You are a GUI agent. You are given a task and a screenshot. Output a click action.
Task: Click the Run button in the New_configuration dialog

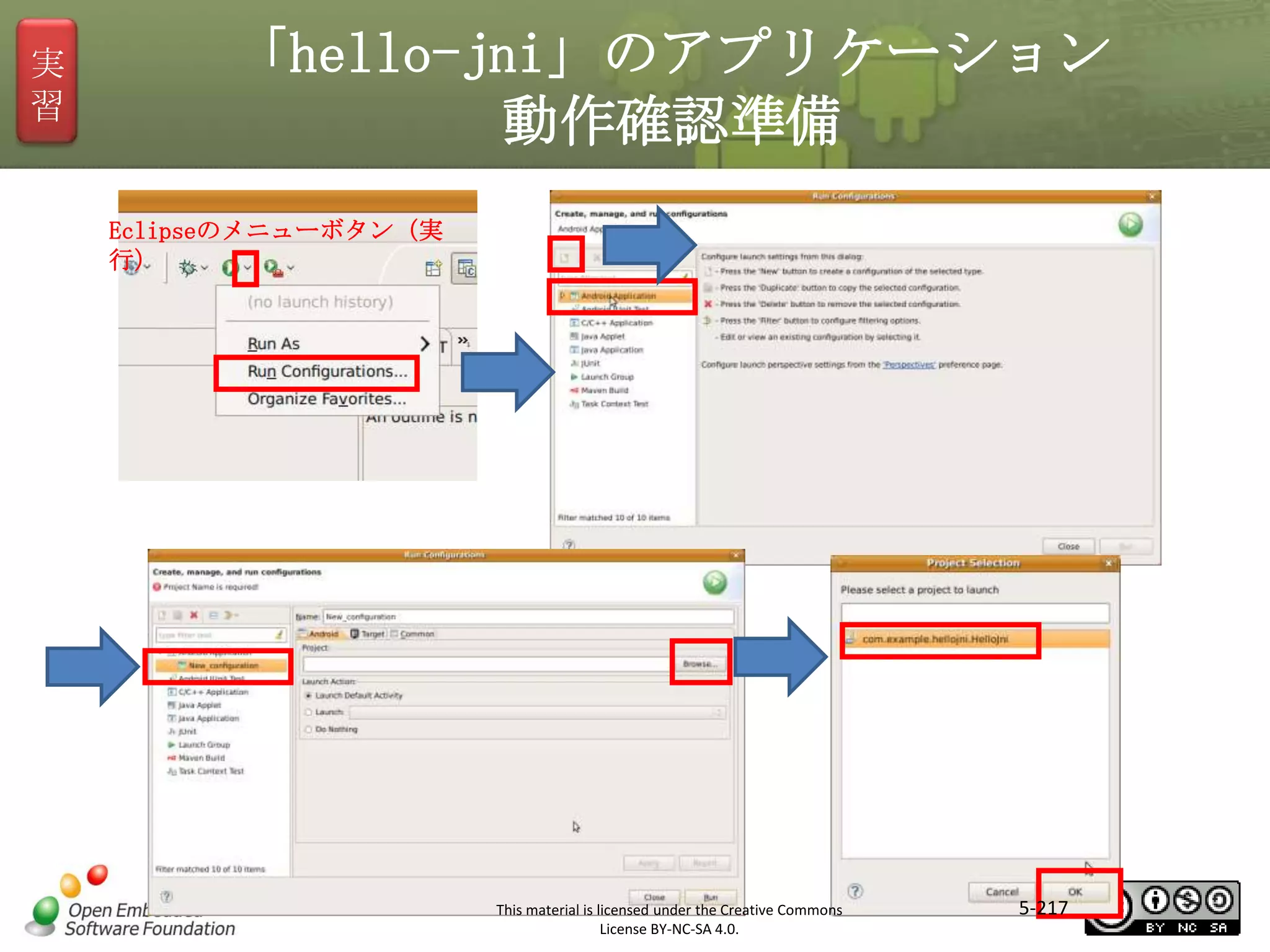711,897
